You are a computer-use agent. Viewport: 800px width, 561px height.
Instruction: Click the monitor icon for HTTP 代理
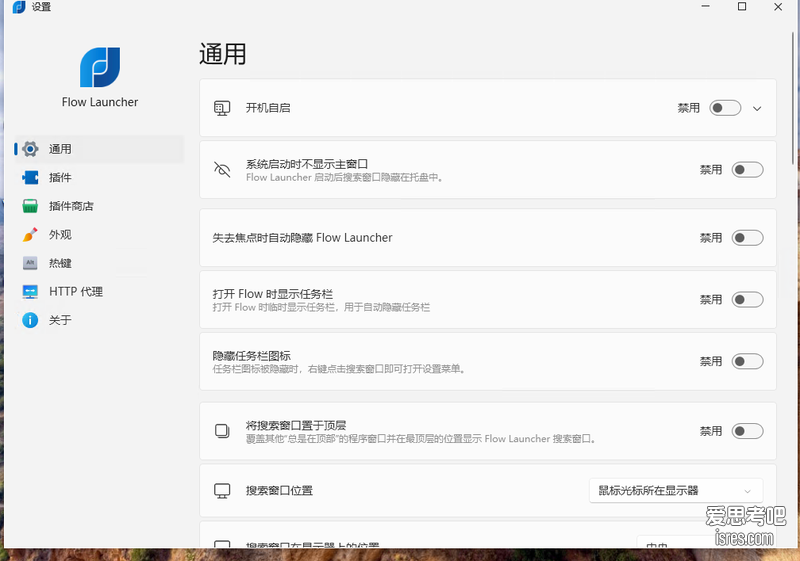(x=30, y=292)
